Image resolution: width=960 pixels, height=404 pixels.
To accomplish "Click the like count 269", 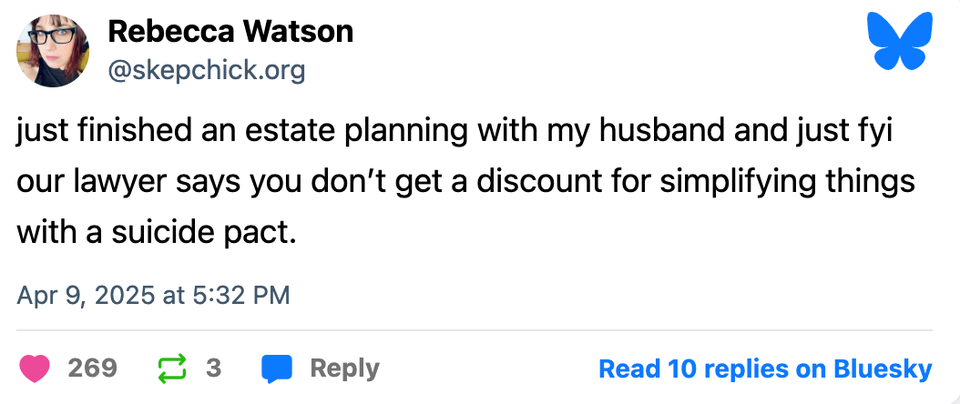I will tap(92, 368).
